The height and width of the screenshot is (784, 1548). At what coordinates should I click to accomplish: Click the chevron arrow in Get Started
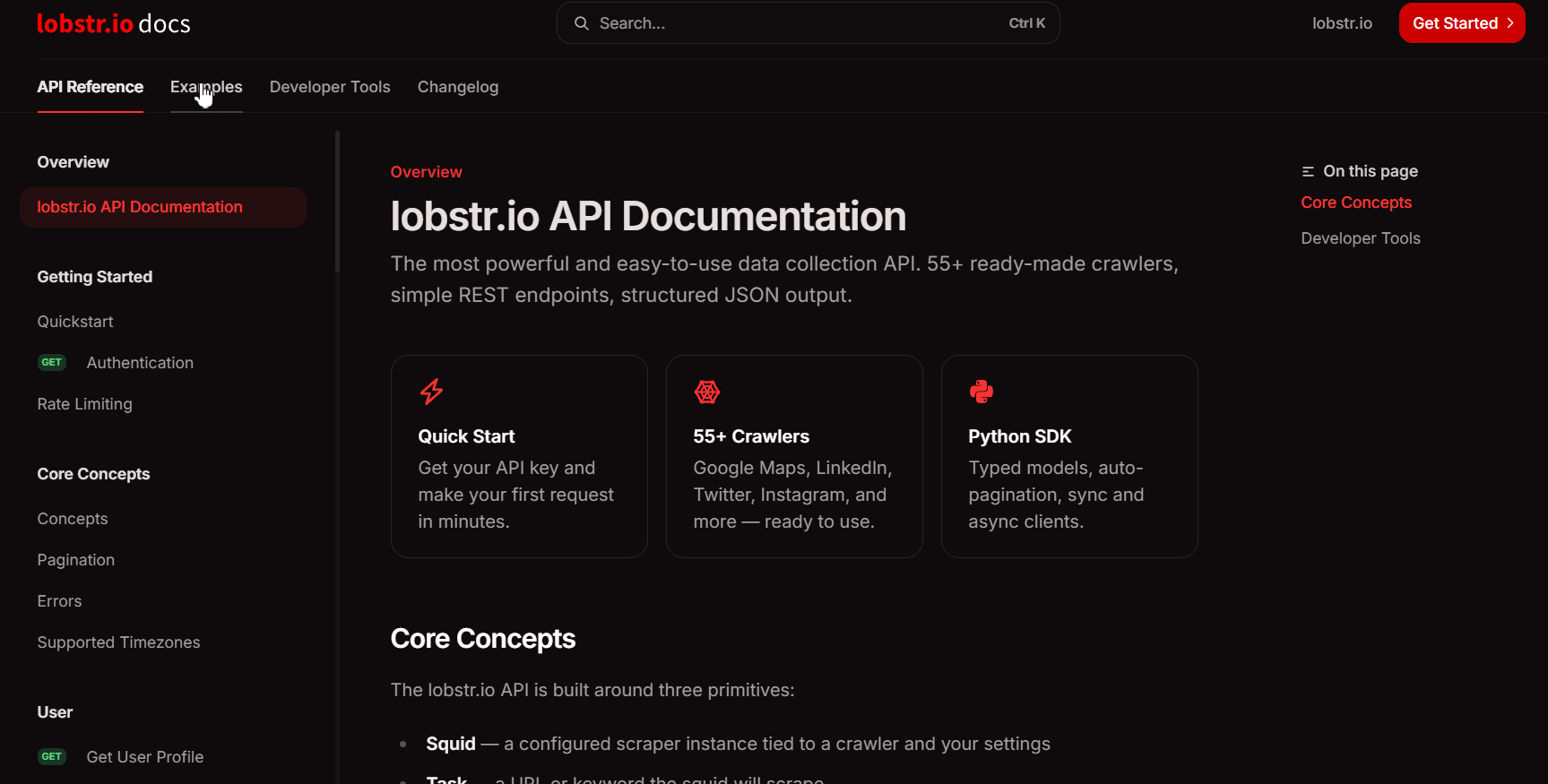click(1510, 23)
